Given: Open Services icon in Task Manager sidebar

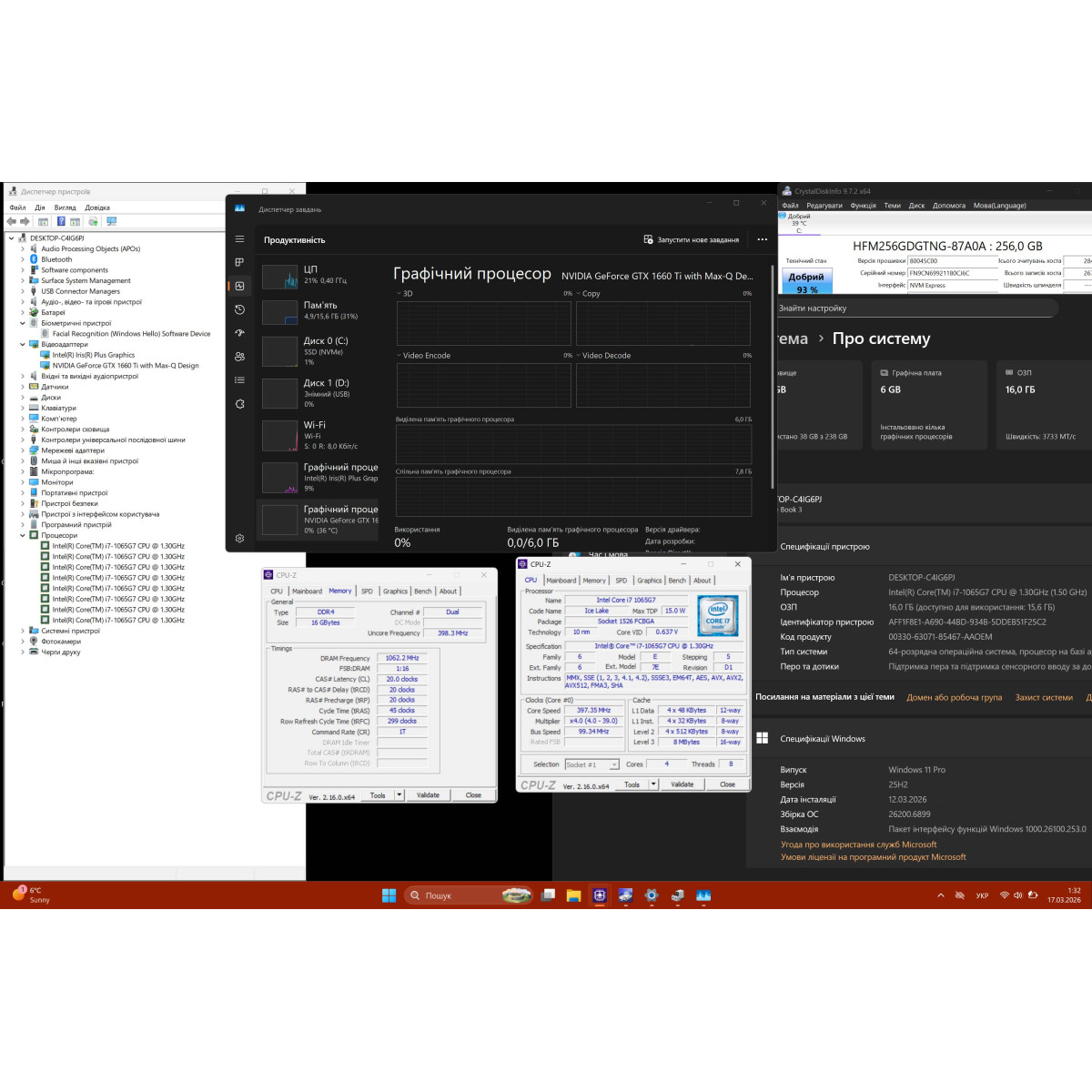Looking at the screenshot, I should pos(239,404).
